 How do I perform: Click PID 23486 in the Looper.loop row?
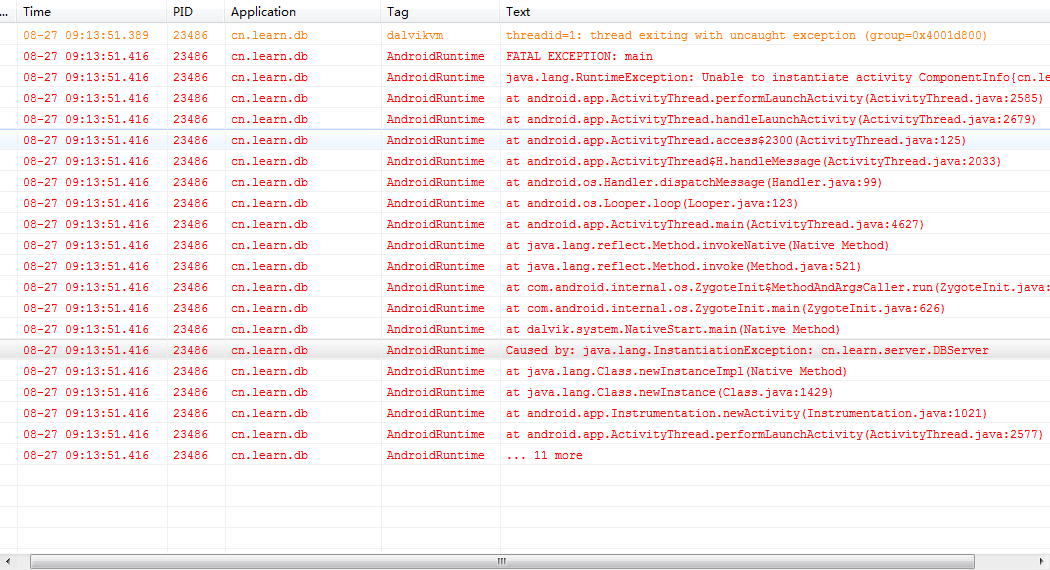[190, 203]
